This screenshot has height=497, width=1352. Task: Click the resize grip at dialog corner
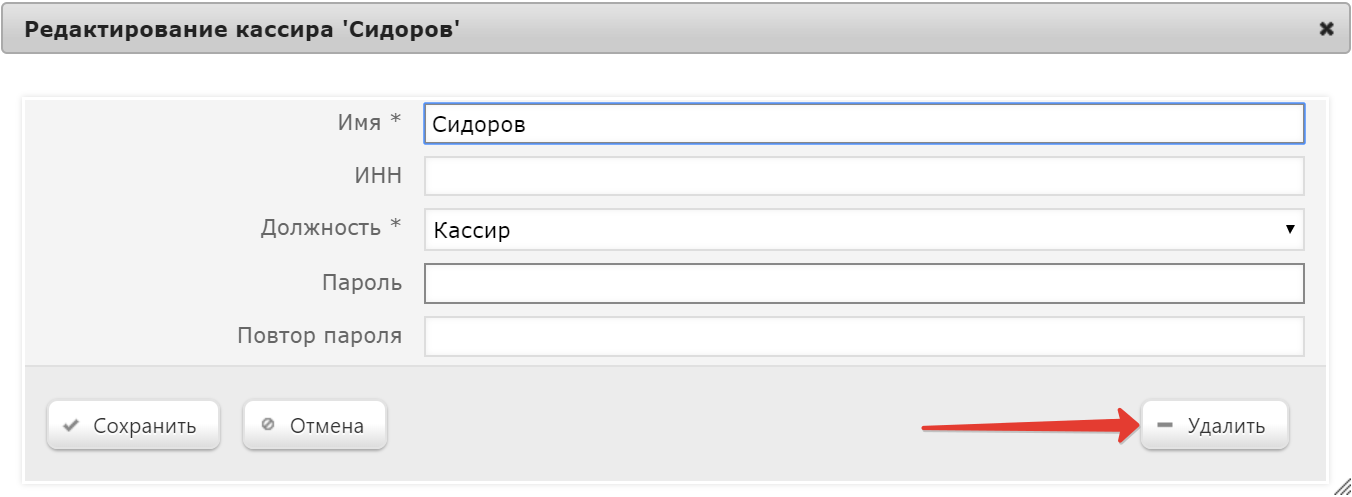click(1341, 486)
